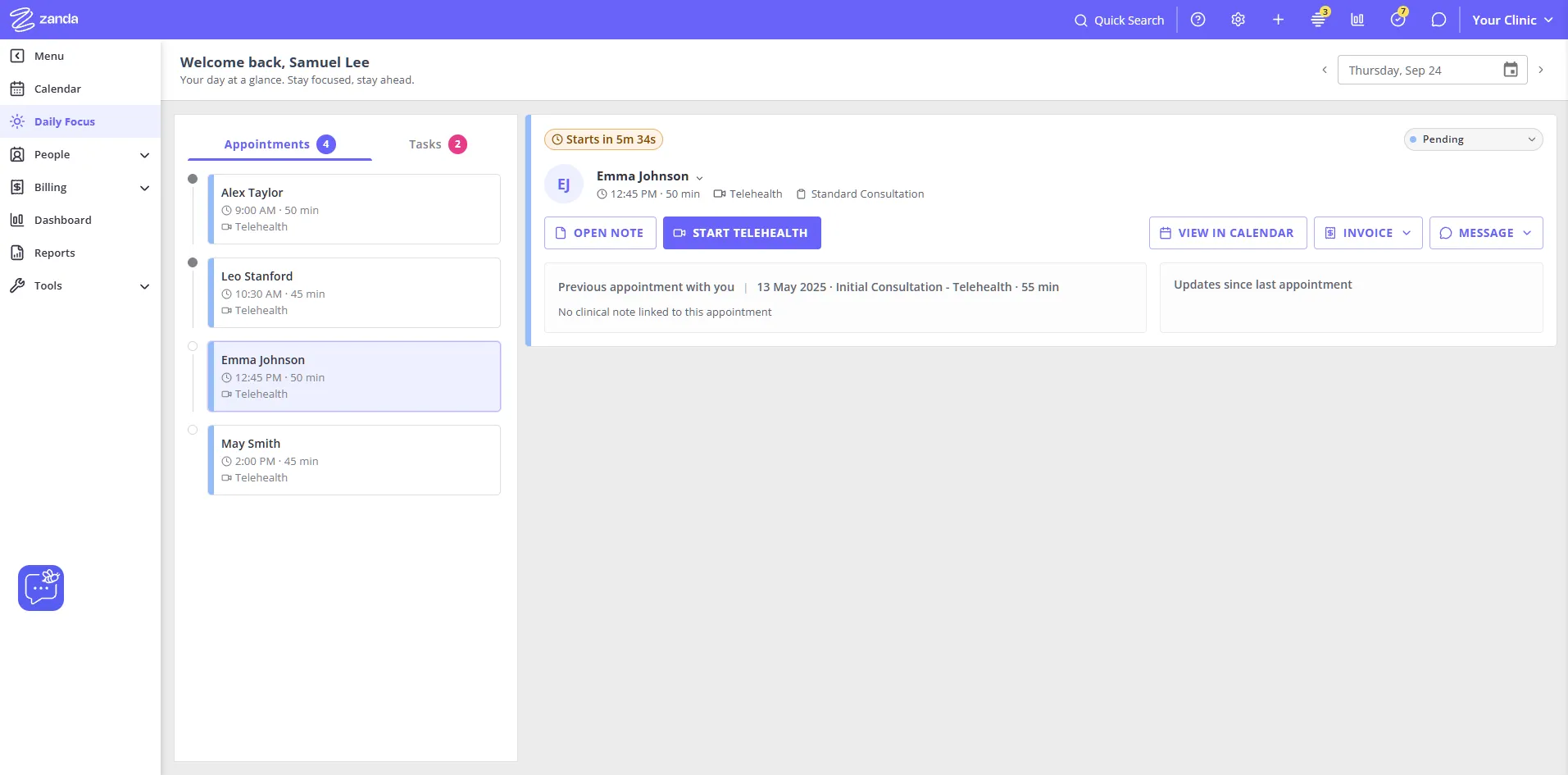Click the plus add-new icon
Viewport: 1568px width, 775px height.
(x=1278, y=20)
